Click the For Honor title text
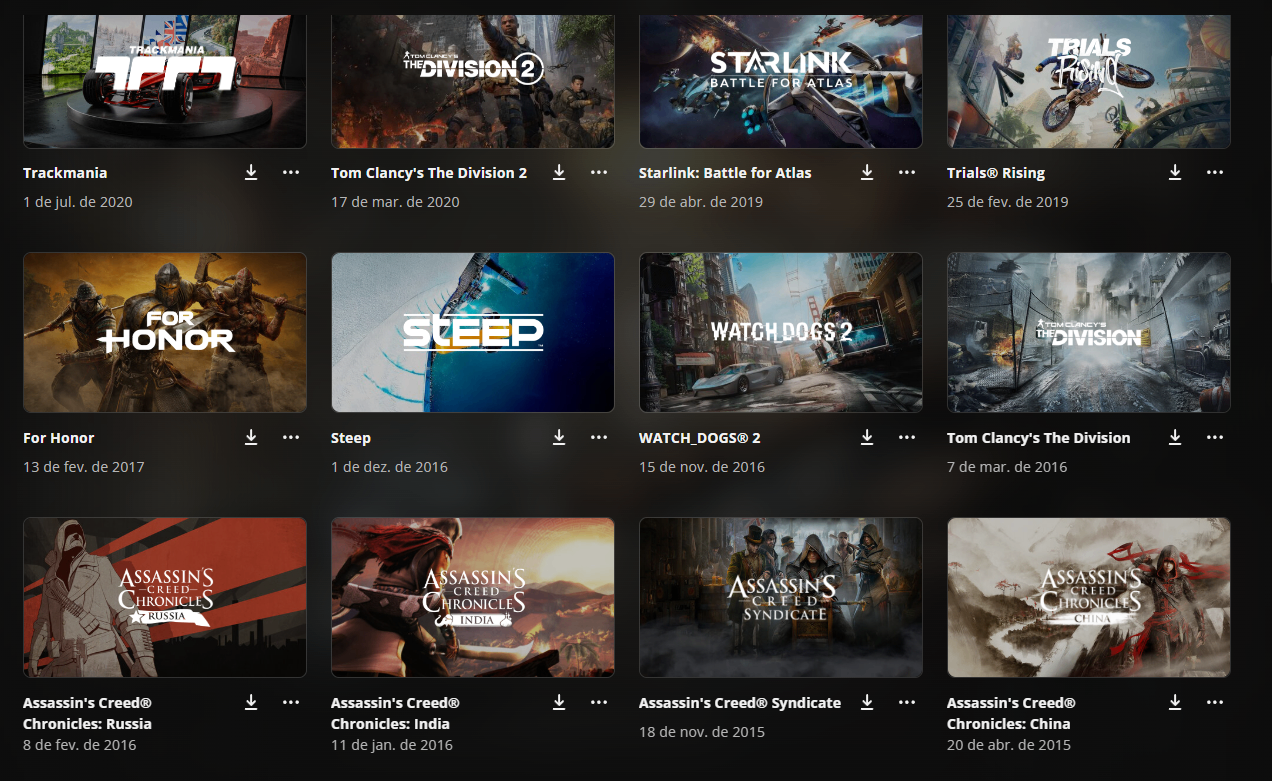This screenshot has width=1272, height=781. tap(59, 438)
